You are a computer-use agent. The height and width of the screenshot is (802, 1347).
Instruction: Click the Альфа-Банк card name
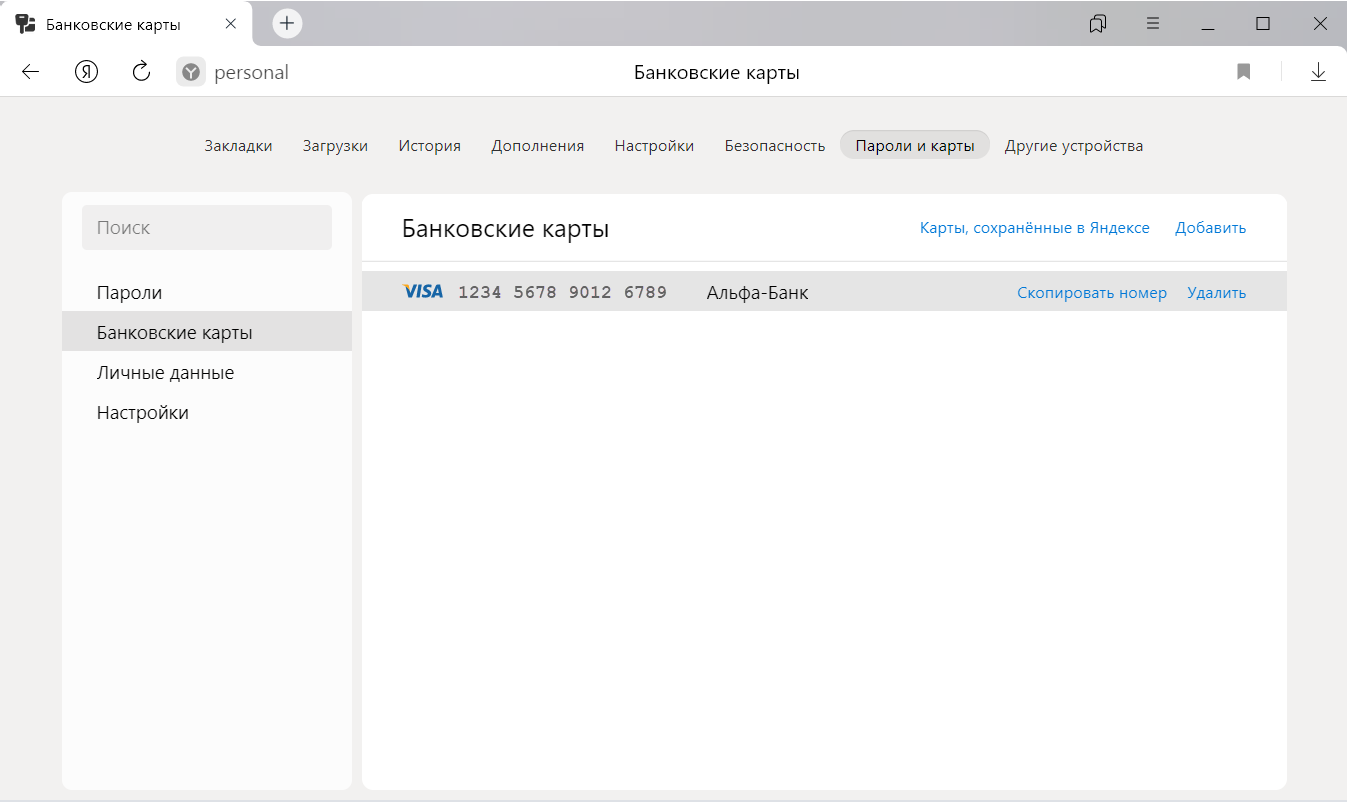pos(757,292)
